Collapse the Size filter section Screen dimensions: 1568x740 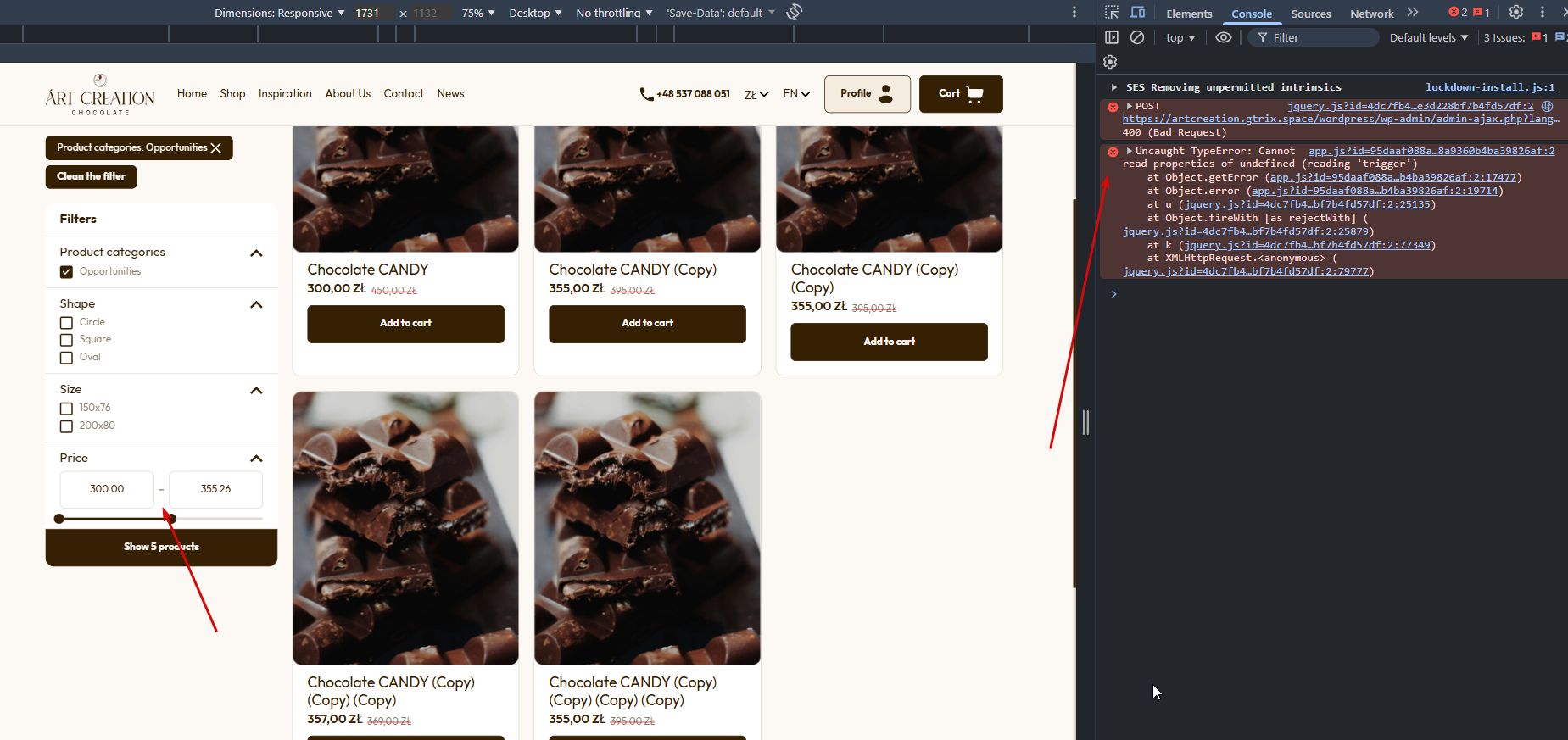tap(256, 391)
